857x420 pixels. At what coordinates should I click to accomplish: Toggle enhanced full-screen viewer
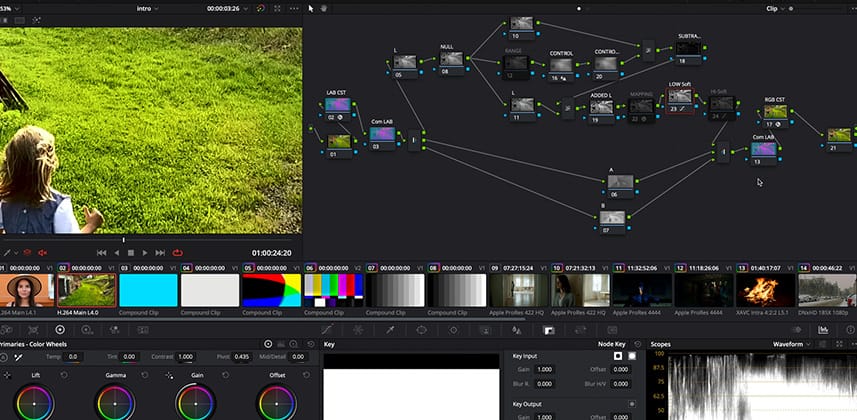tap(278, 9)
